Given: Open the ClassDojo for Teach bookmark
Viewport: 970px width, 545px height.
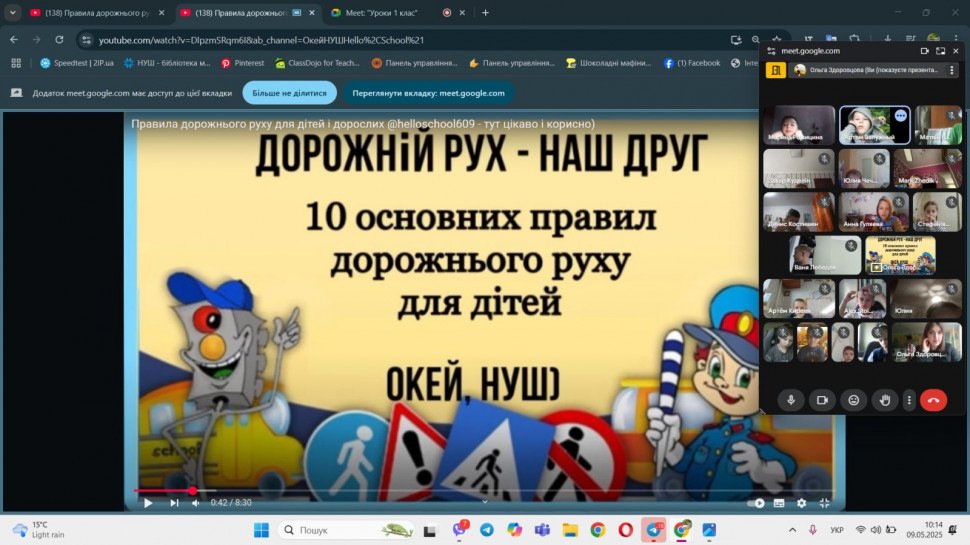Looking at the screenshot, I should (x=317, y=62).
